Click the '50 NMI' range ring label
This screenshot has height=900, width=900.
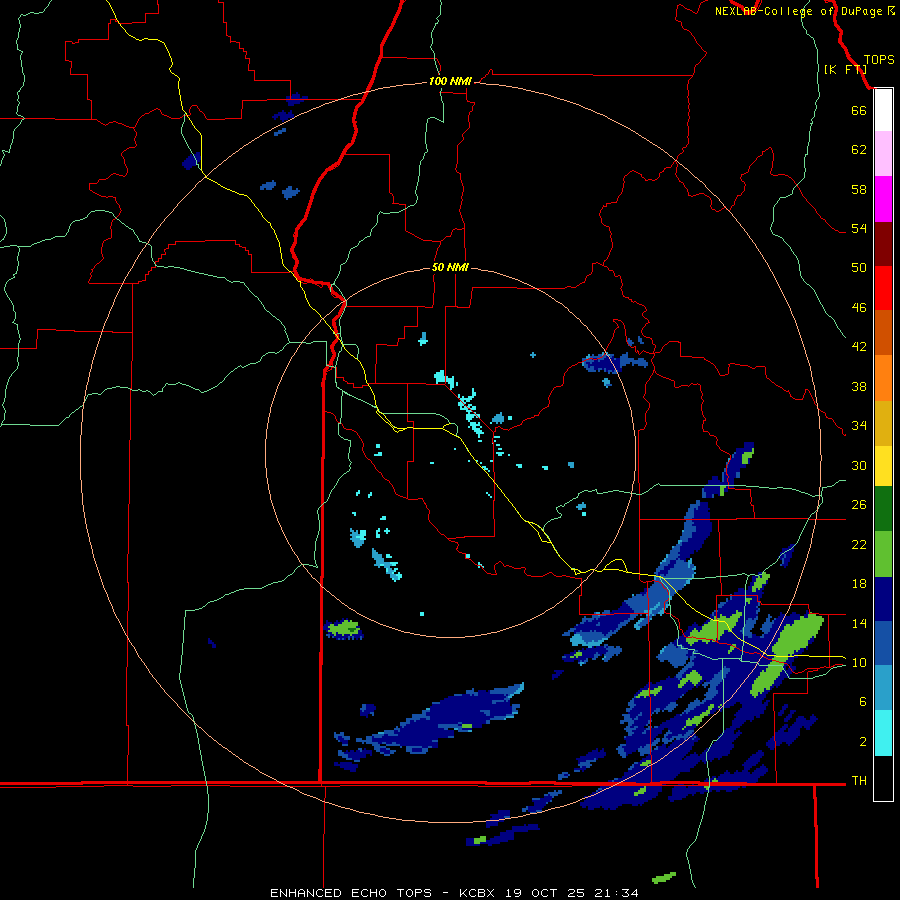pyautogui.click(x=450, y=267)
